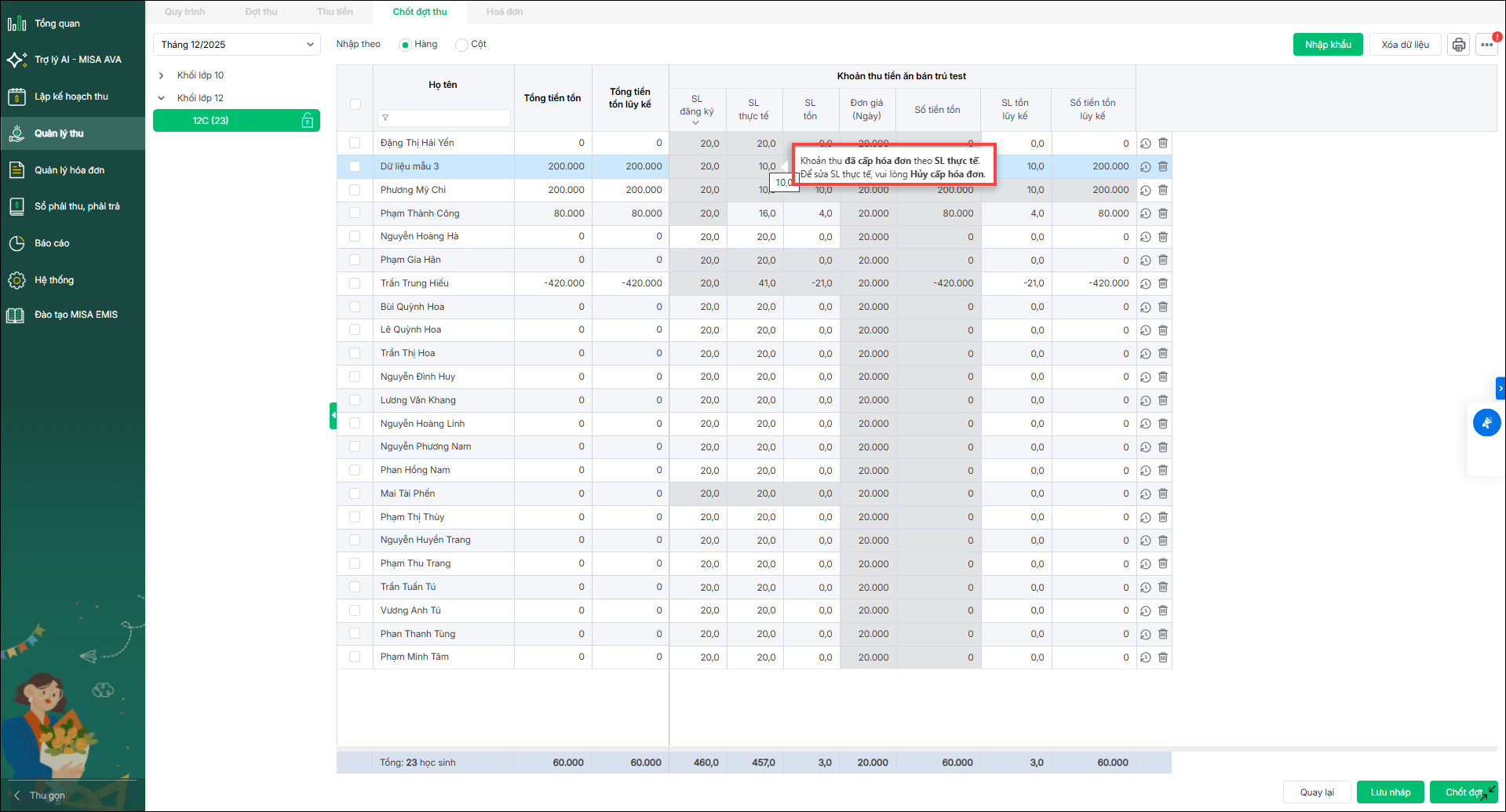Open the Tháng 12/2025 dropdown
1506x812 pixels.
coord(236,45)
